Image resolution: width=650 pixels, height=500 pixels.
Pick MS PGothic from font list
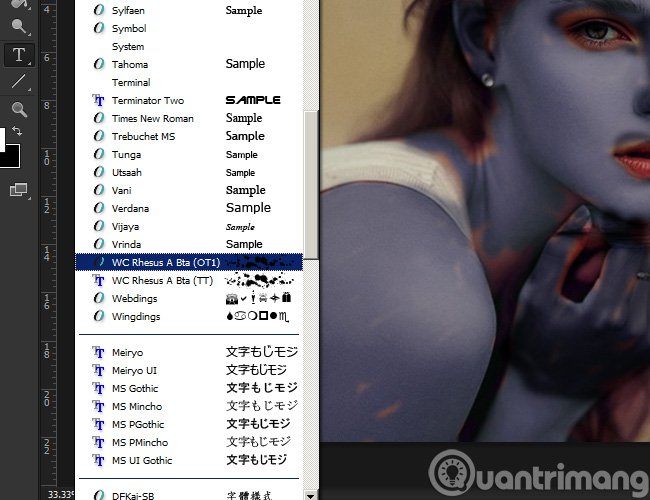189,425
